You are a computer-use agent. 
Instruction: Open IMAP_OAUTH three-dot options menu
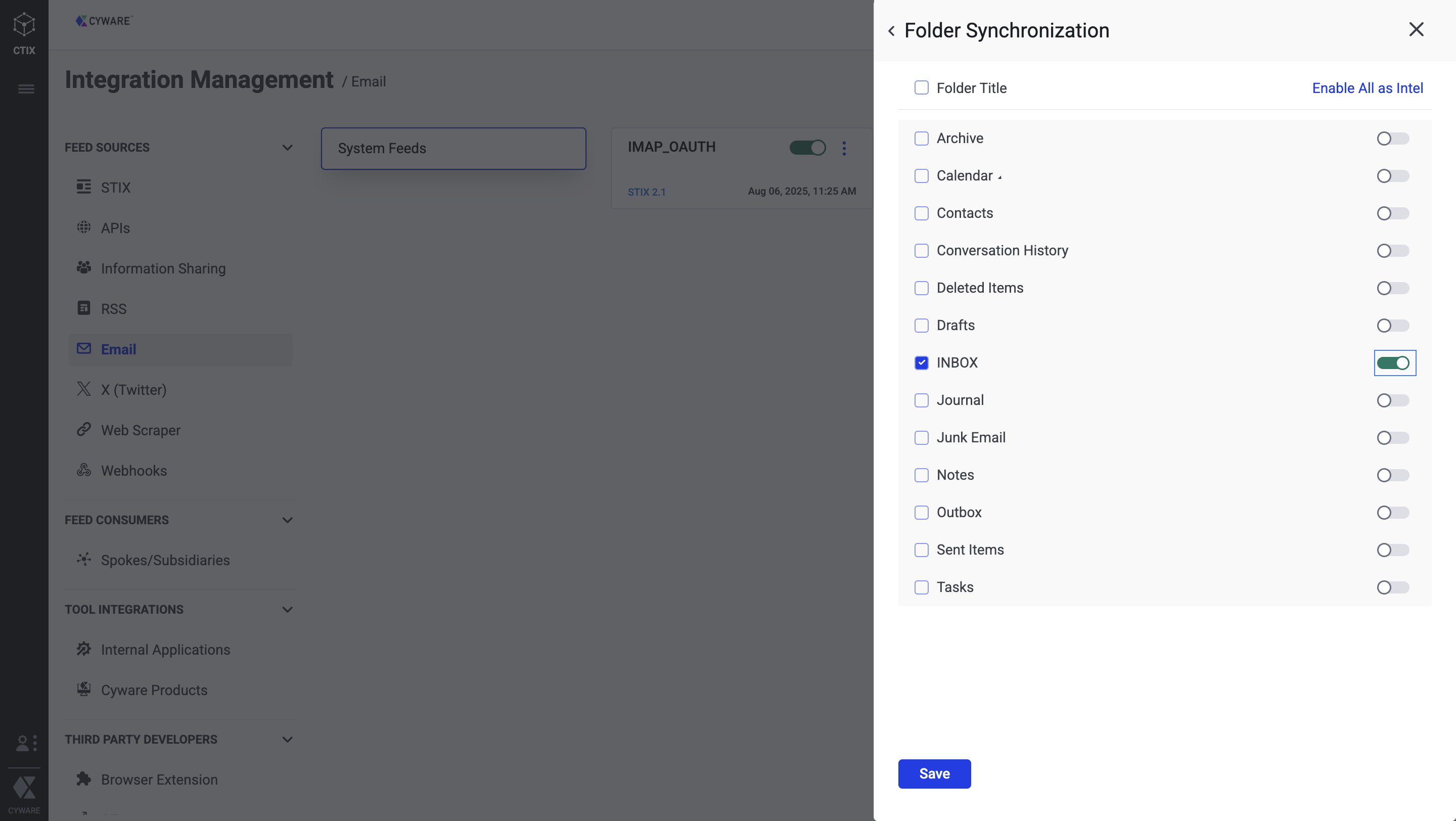coord(844,148)
